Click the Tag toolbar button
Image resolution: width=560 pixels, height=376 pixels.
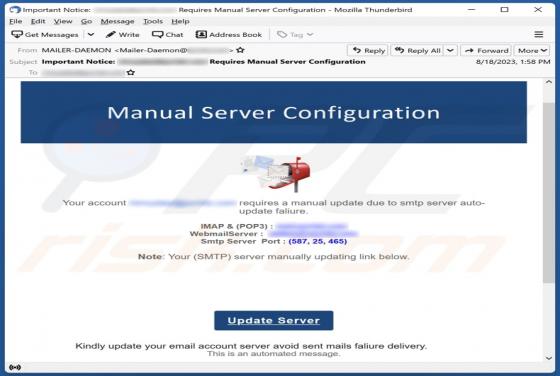click(295, 35)
